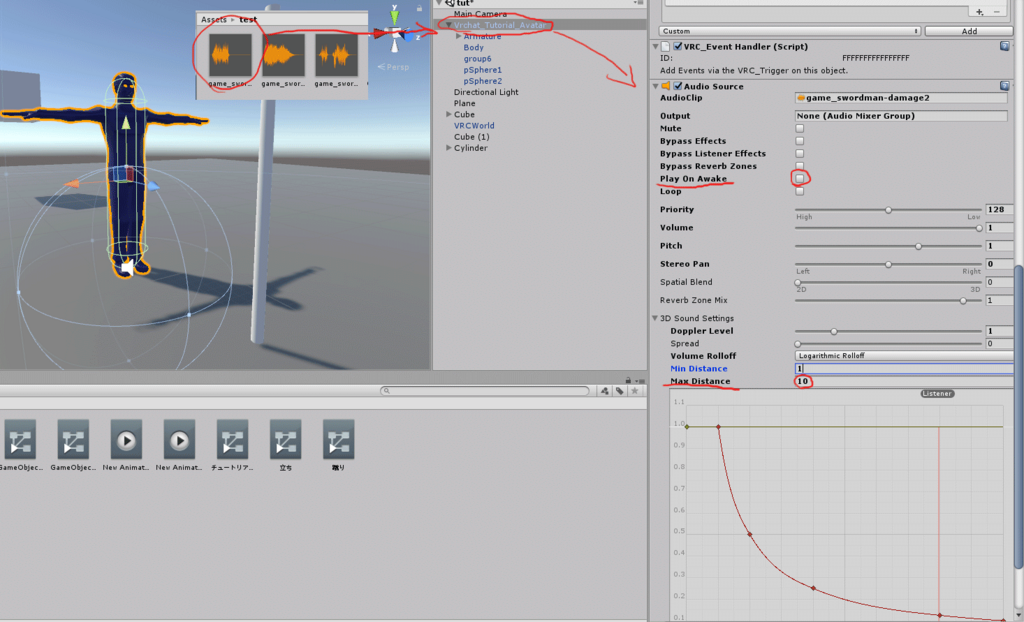Toggle the Loop checkbox
Screen dimensions: 1024x622
(x=799, y=191)
